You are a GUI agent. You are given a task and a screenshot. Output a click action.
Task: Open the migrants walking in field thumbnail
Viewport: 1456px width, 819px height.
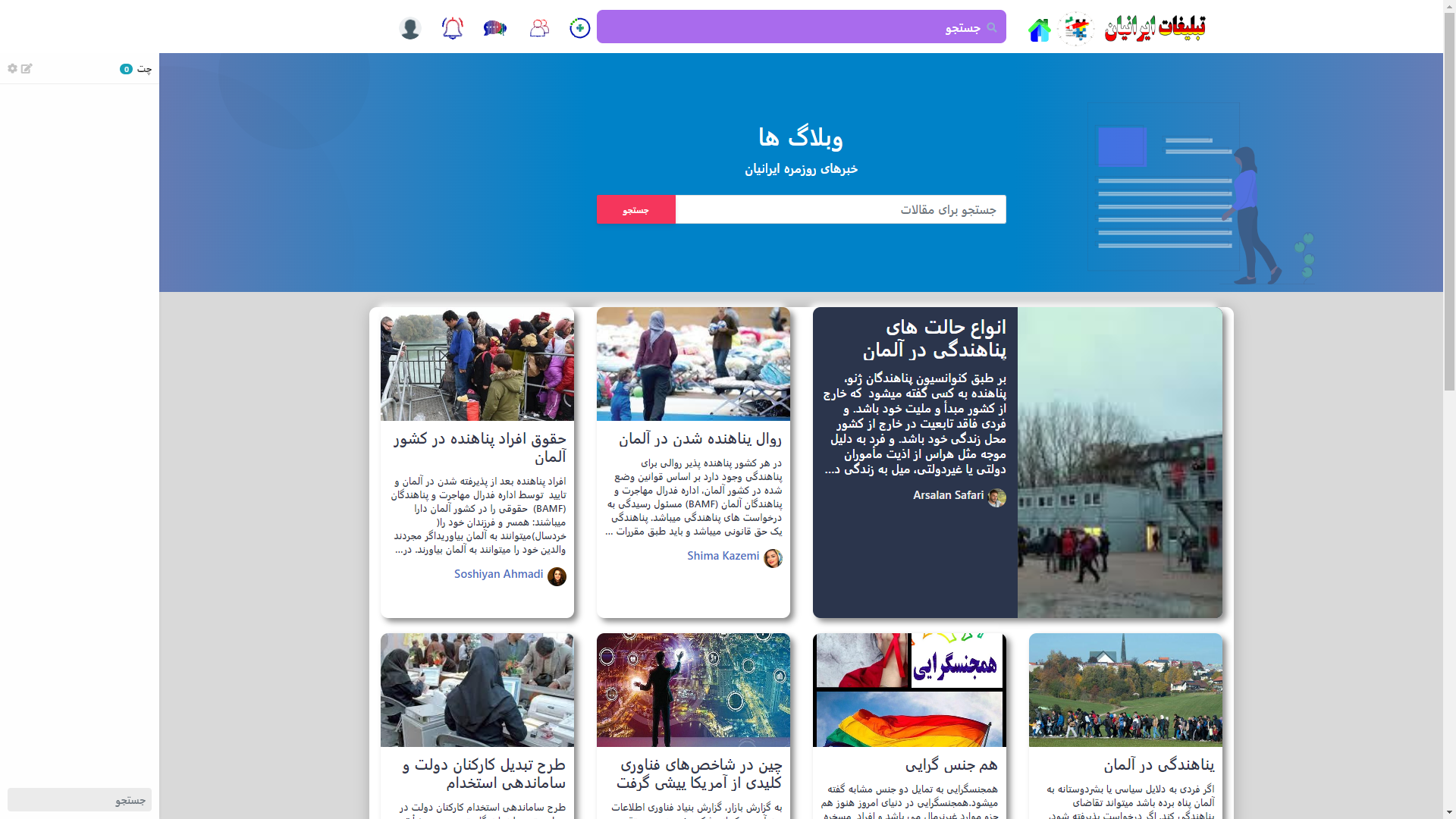point(1125,690)
